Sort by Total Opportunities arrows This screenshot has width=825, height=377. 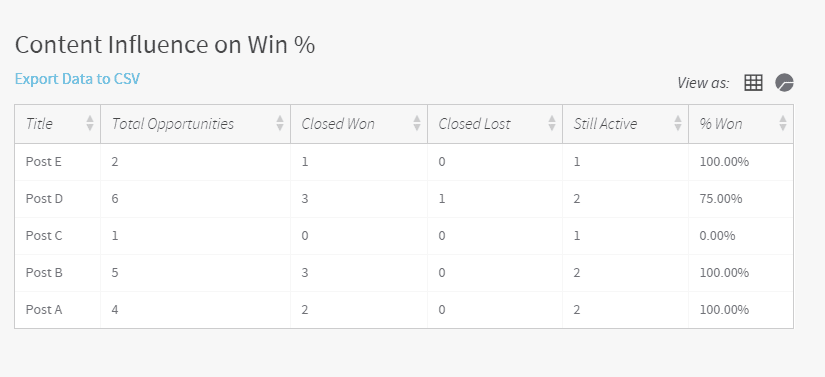click(x=280, y=123)
